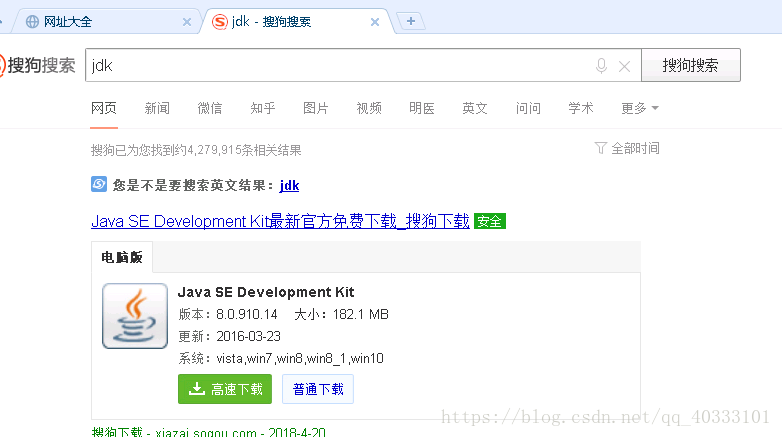Switch to 微信 search results

click(x=210, y=108)
